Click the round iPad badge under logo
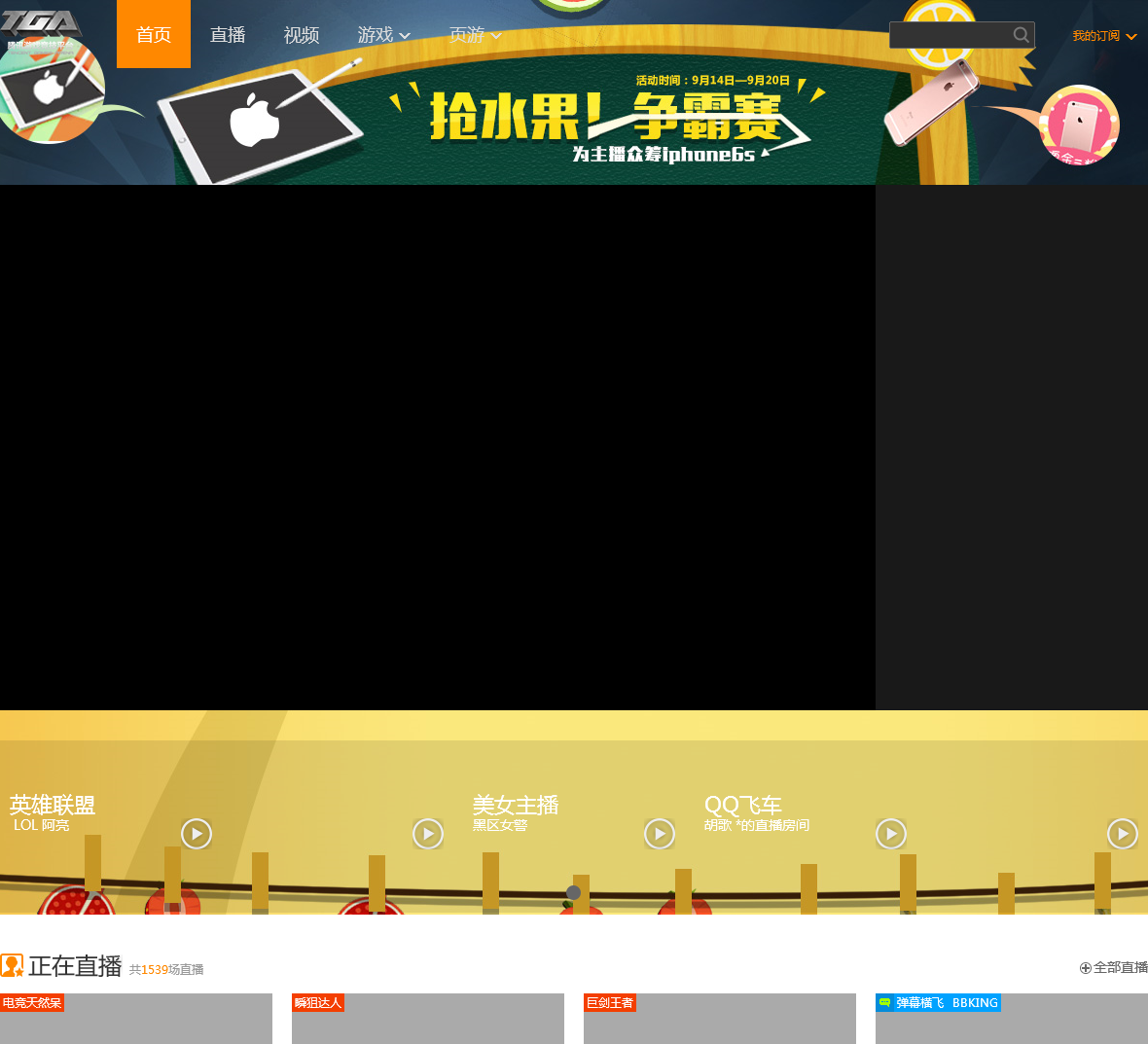The width and height of the screenshot is (1148, 1044). 52,91
